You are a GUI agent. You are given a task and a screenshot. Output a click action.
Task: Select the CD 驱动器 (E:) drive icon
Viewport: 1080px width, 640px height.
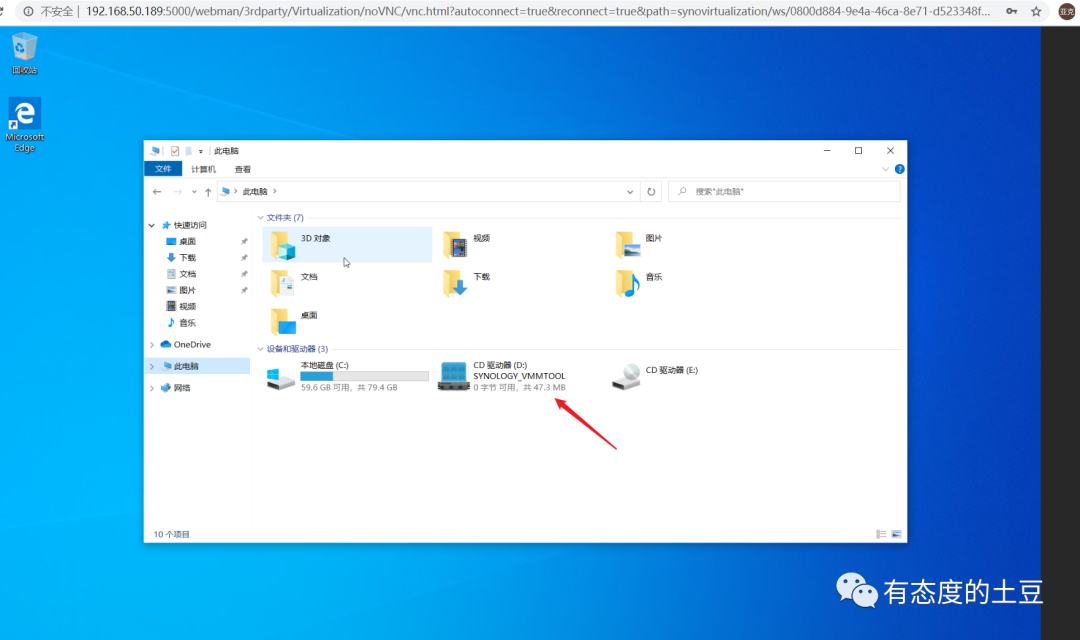coord(626,377)
